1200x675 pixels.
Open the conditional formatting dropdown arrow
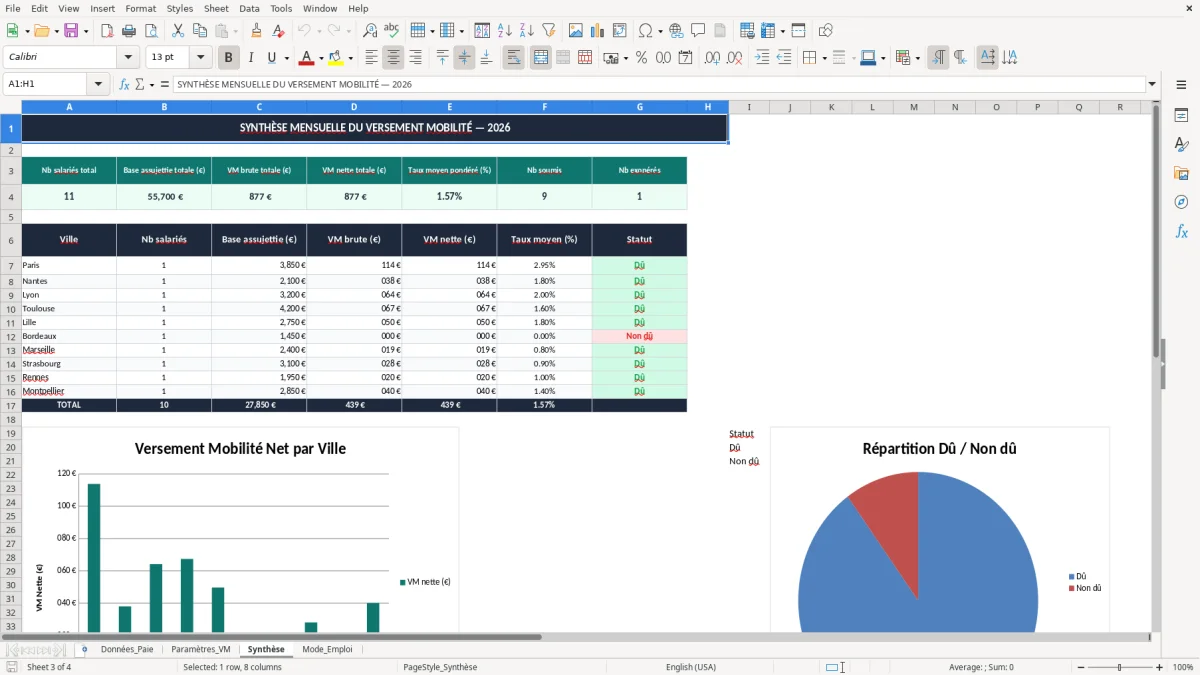pyautogui.click(x=917, y=58)
